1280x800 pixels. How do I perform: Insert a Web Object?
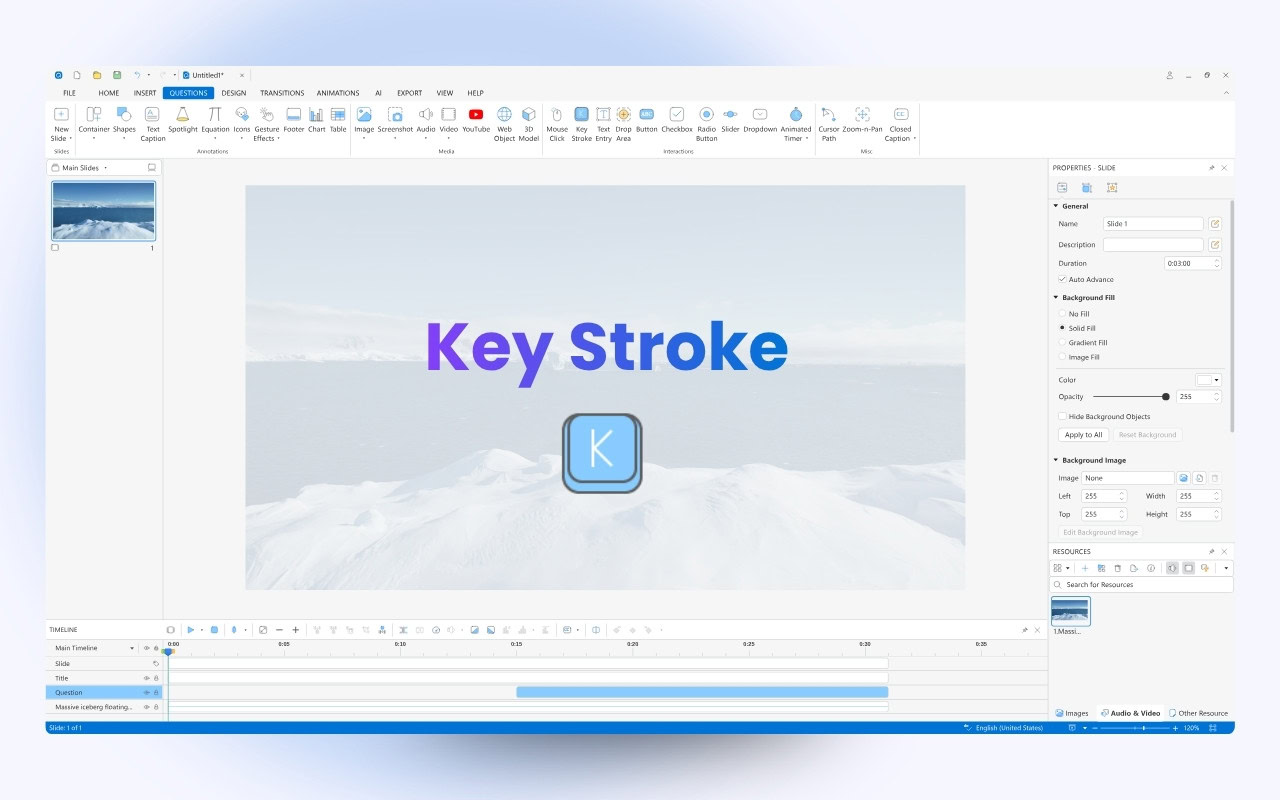(504, 124)
